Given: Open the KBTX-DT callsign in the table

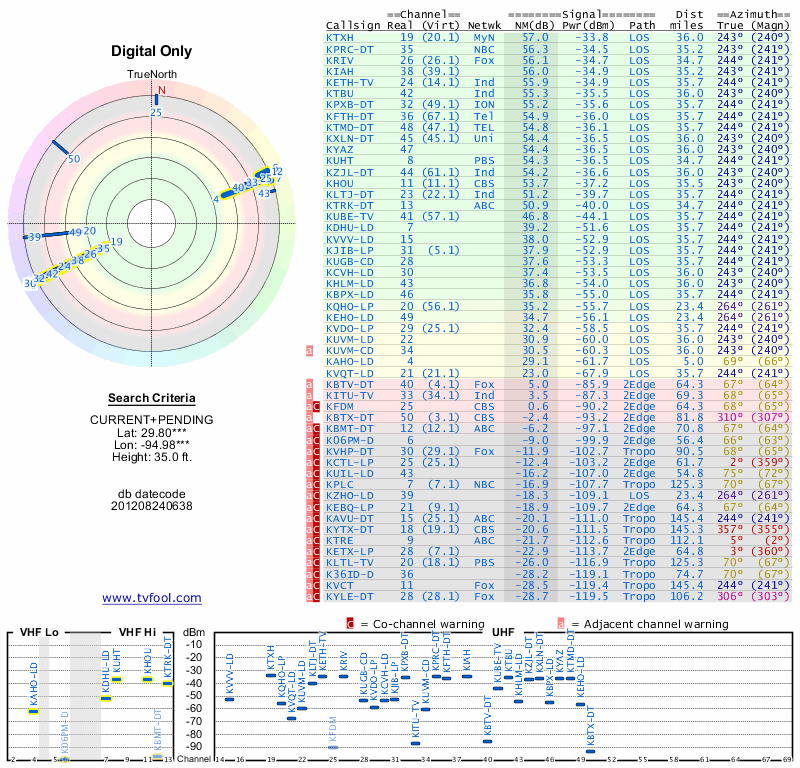Looking at the screenshot, I should 350,417.
